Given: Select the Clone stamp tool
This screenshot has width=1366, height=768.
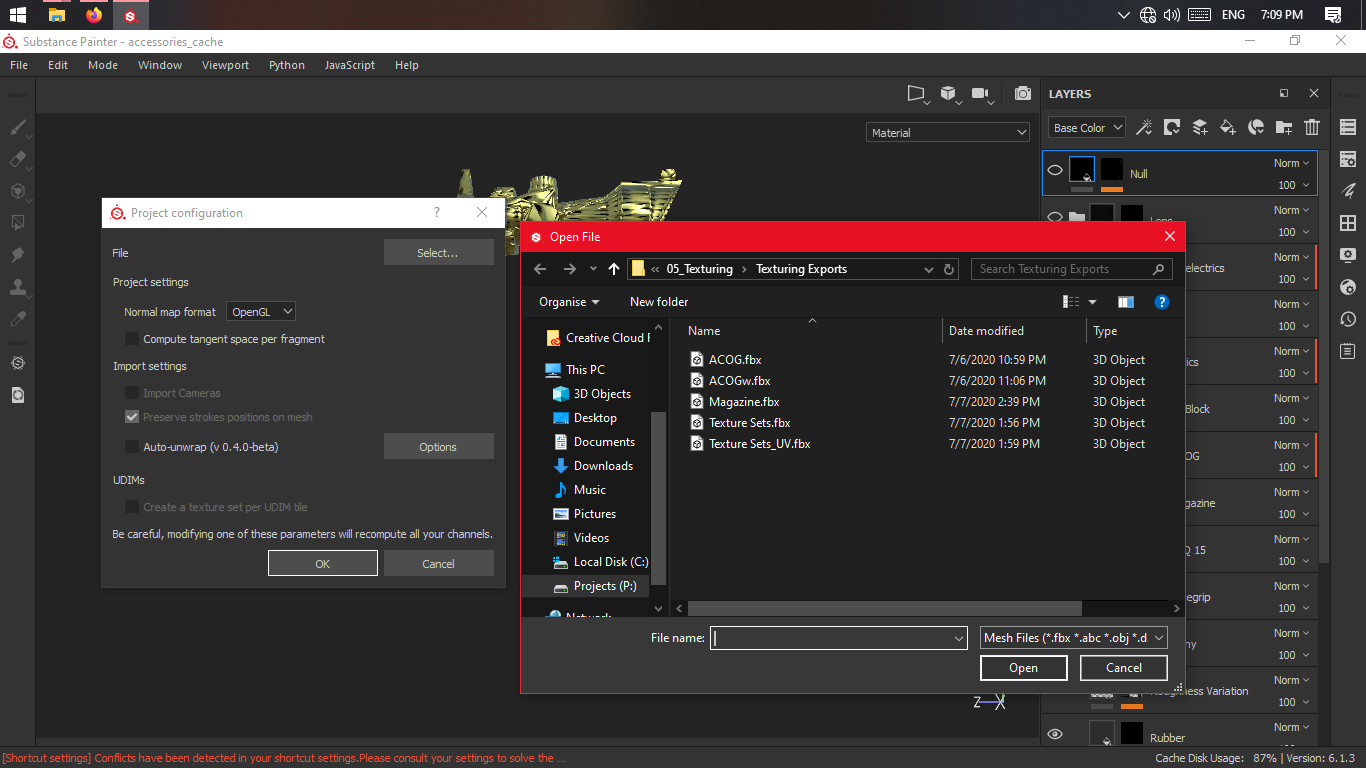Looking at the screenshot, I should click(x=17, y=287).
